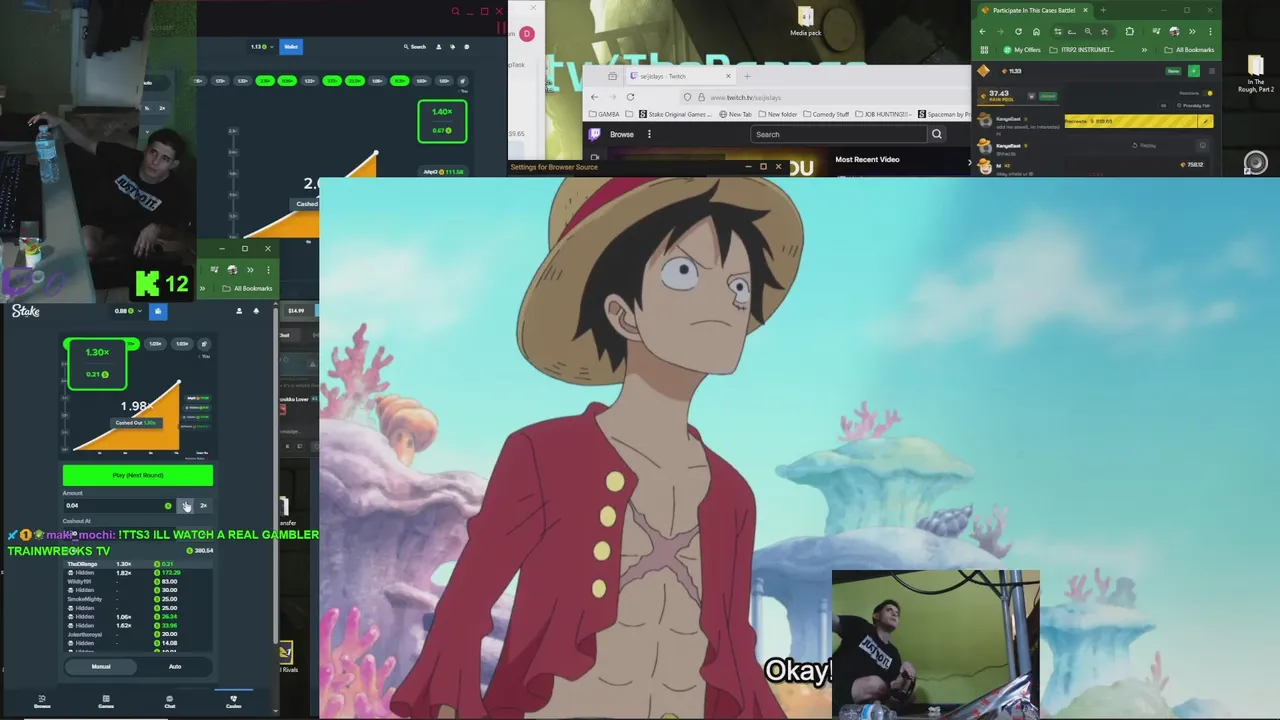Viewport: 1280px width, 720px height.
Task: Open a new tab in the Firefox window
Action: coord(746,76)
